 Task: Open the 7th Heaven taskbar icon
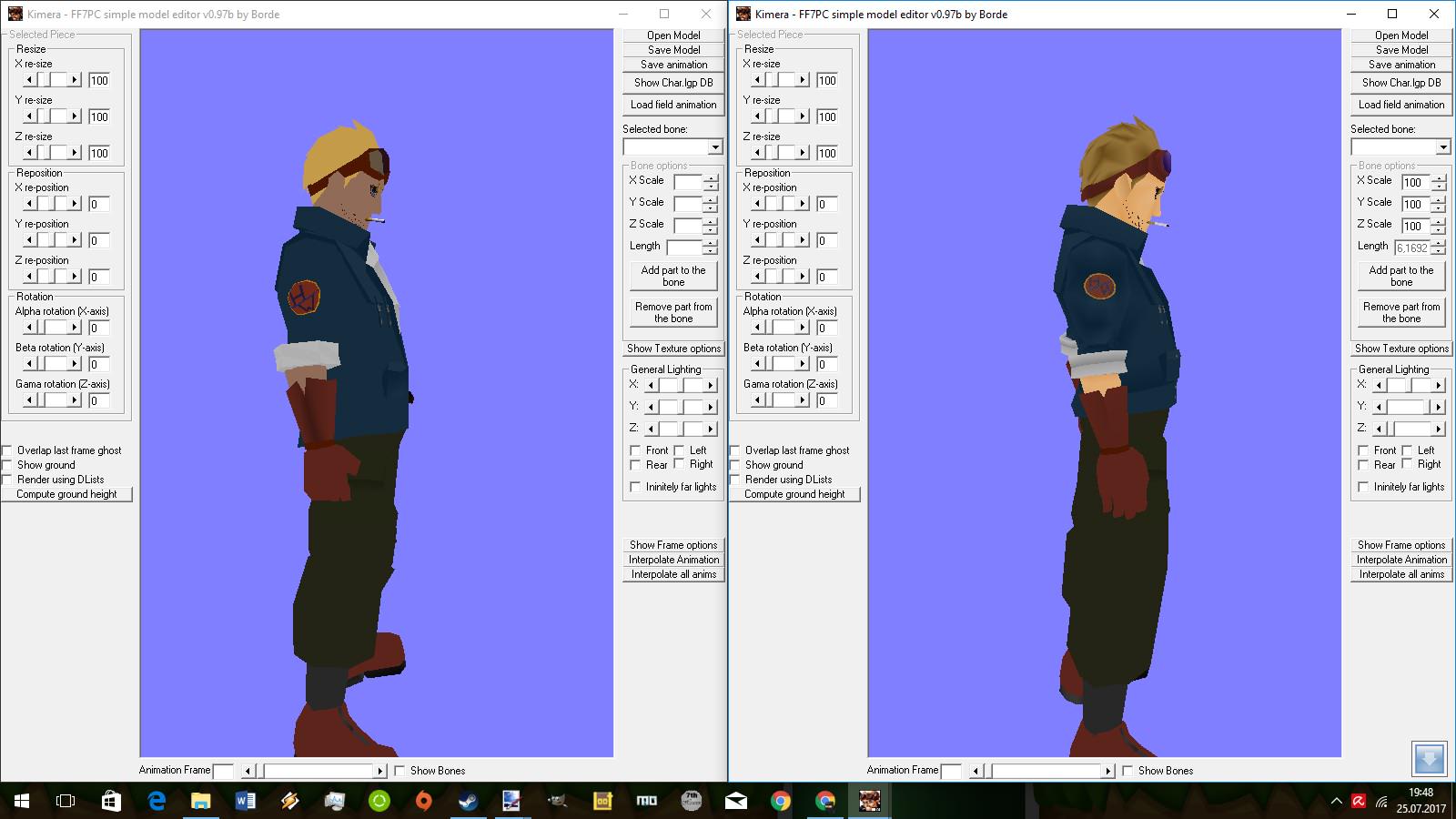(x=692, y=801)
